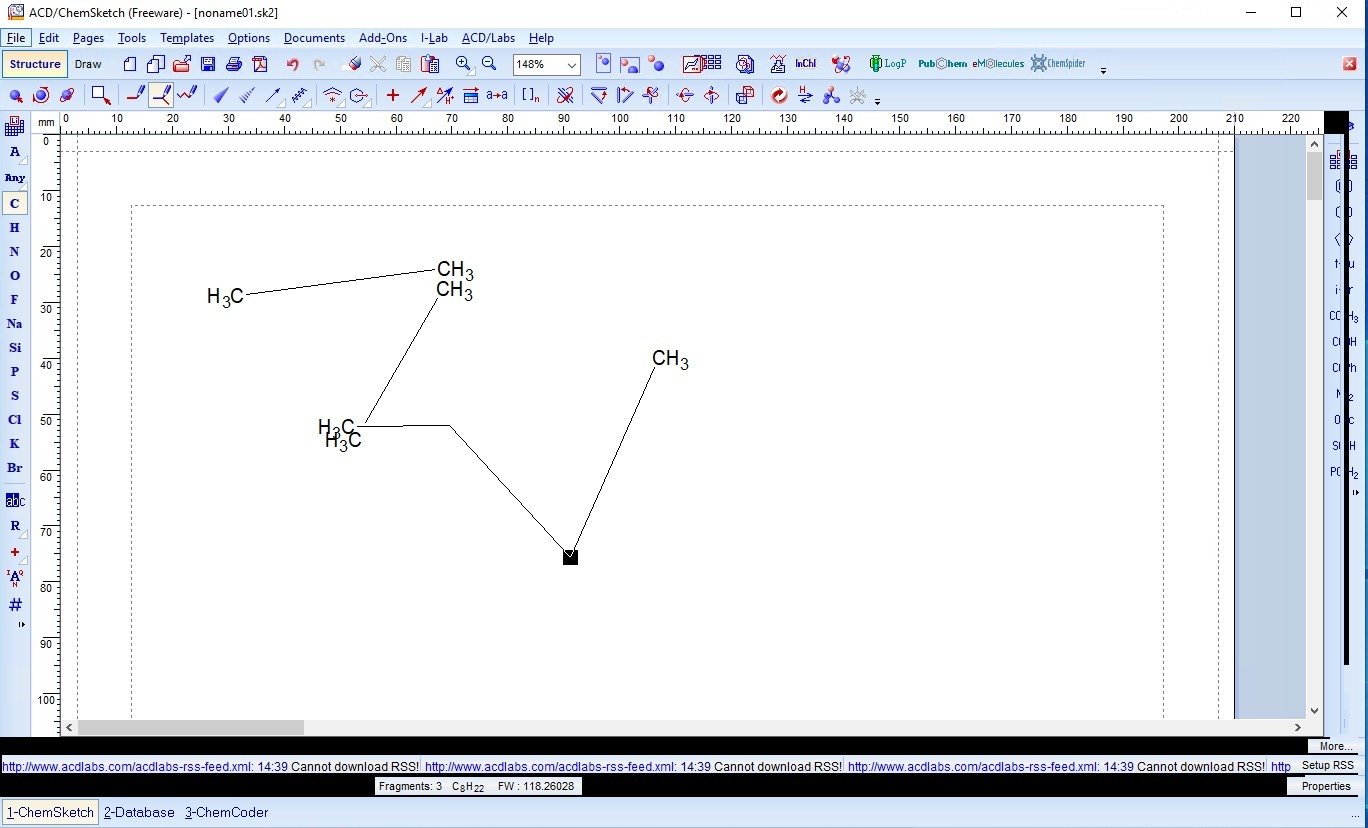Choose Select/Move tool
The width and height of the screenshot is (1368, 828).
[x=15, y=96]
